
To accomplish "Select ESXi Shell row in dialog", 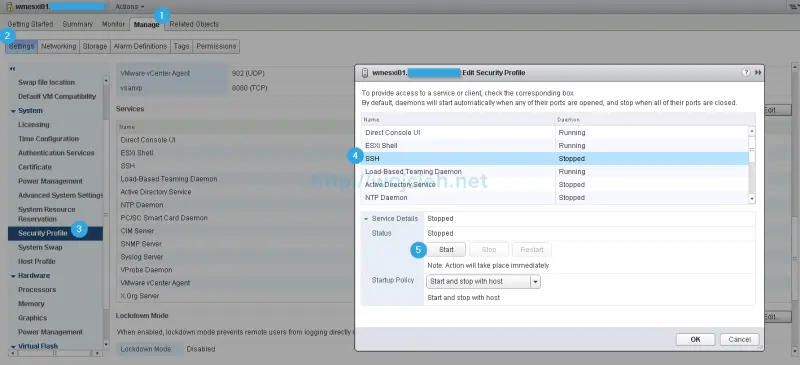I will (555, 145).
